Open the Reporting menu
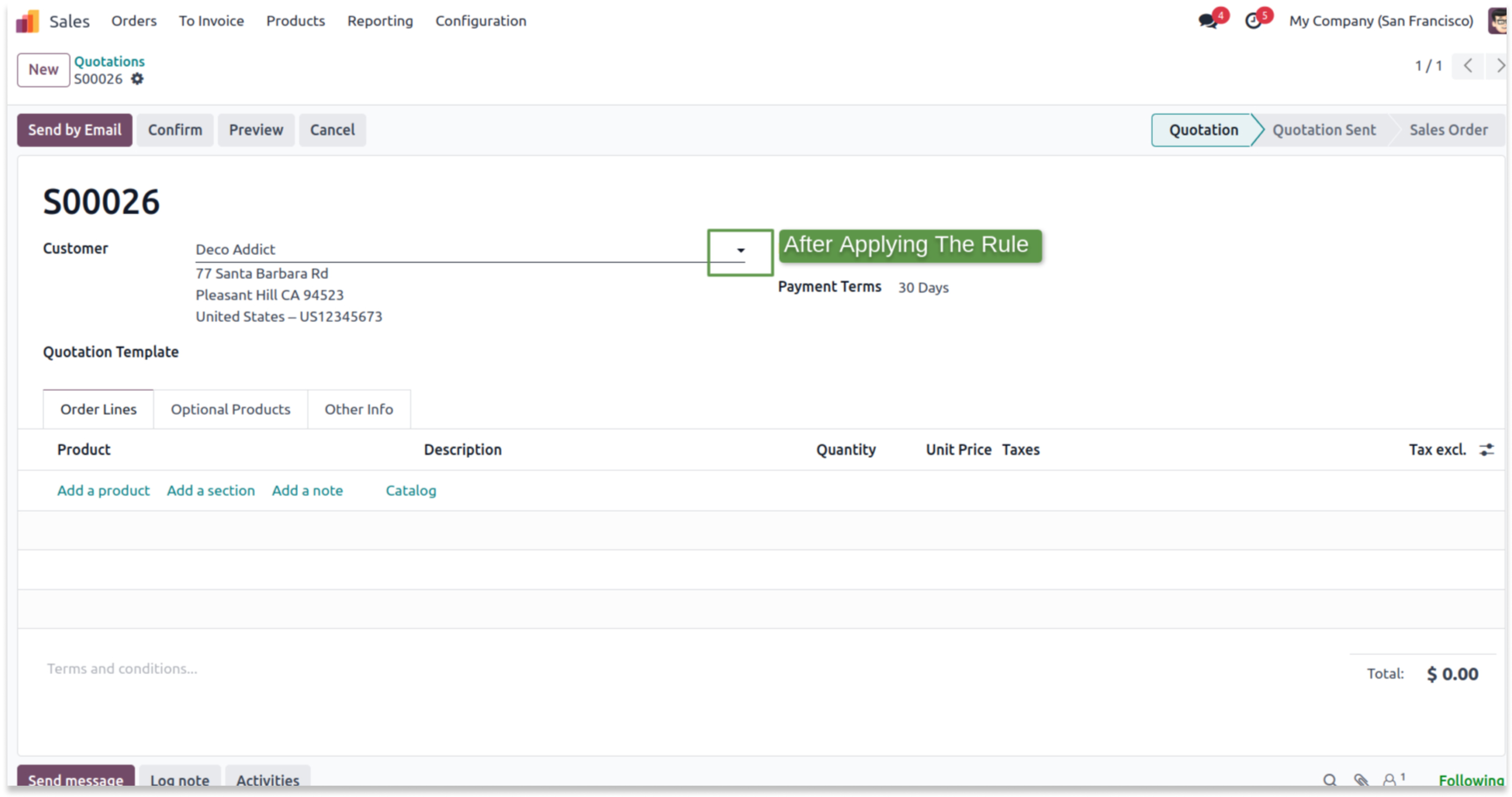The width and height of the screenshot is (1512, 797). 380,21
